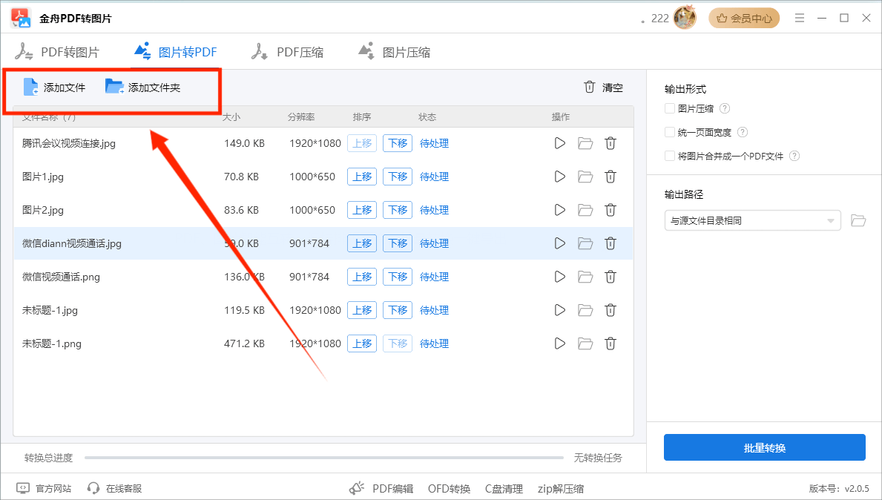Screen dimensions: 882x500
Task: Move 图片1.jpg down with 下移
Action: pyautogui.click(x=398, y=177)
